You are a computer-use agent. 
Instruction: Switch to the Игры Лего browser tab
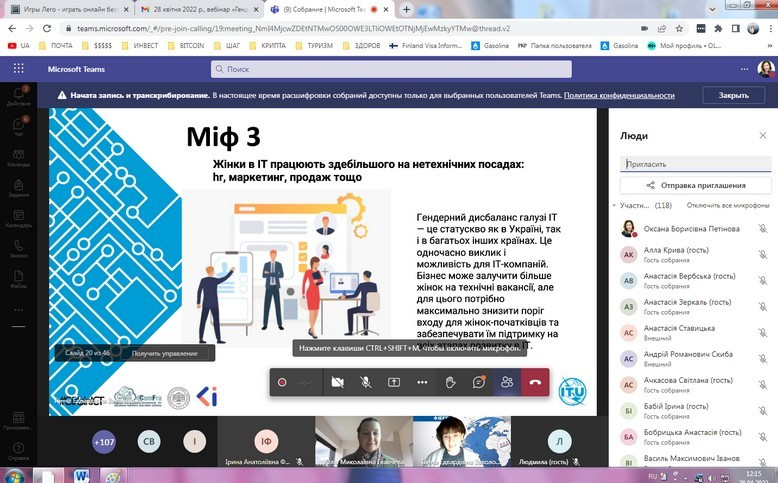point(70,9)
